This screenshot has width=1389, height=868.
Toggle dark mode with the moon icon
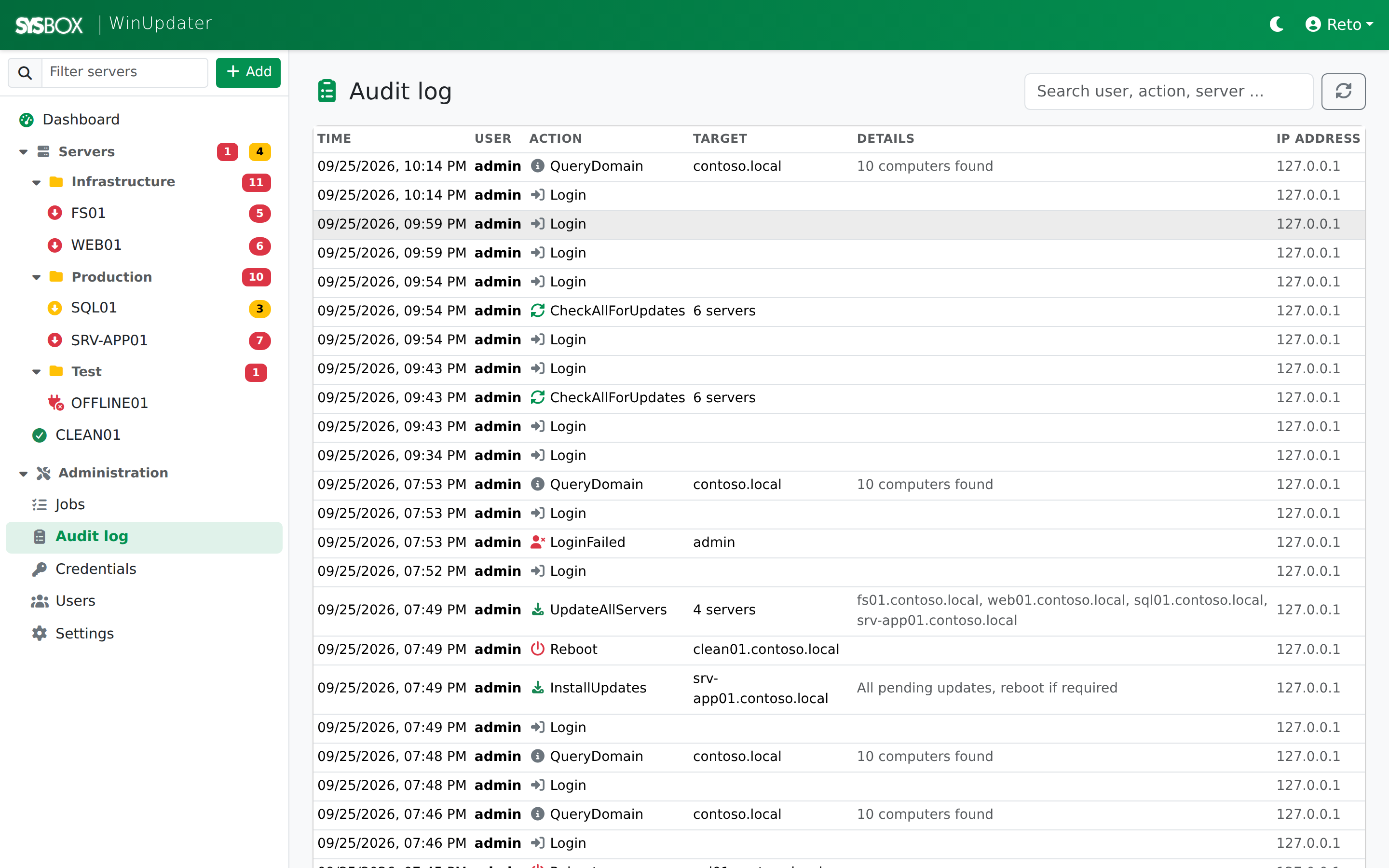pos(1277,24)
